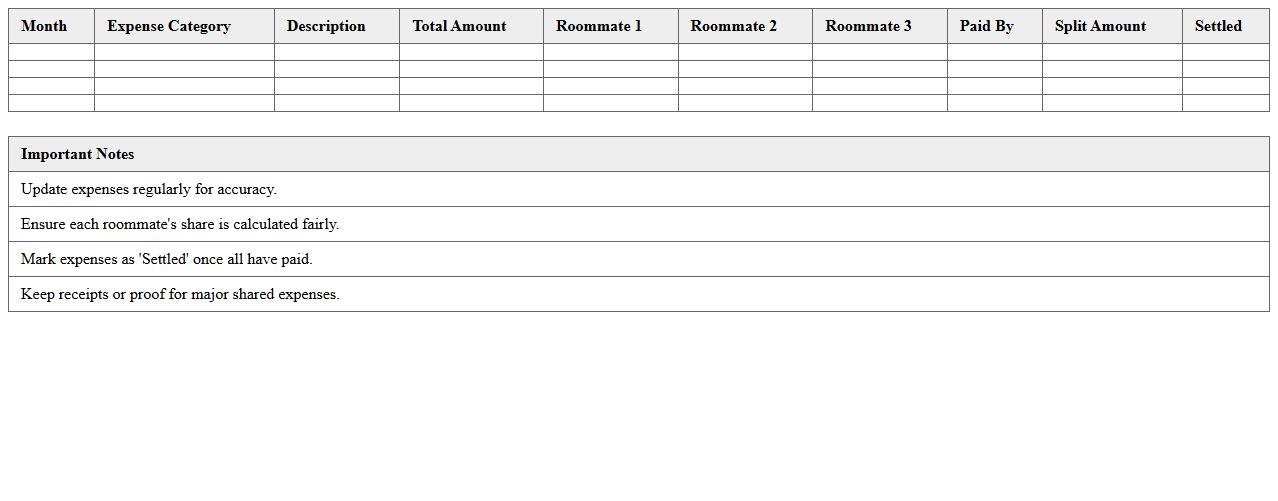Click the note about calculating shares fairly

coord(180,224)
